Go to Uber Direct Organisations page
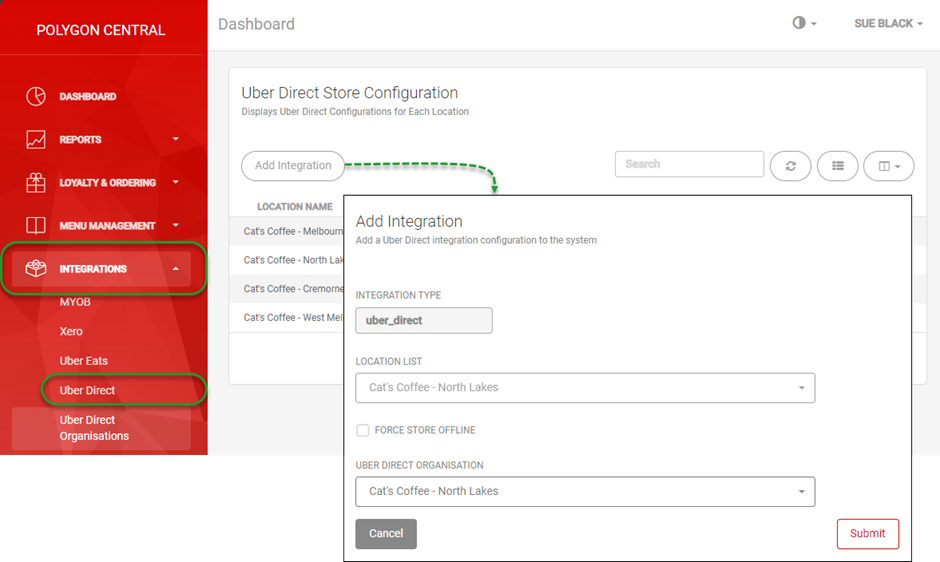The image size is (940, 562). pyautogui.click(x=94, y=428)
